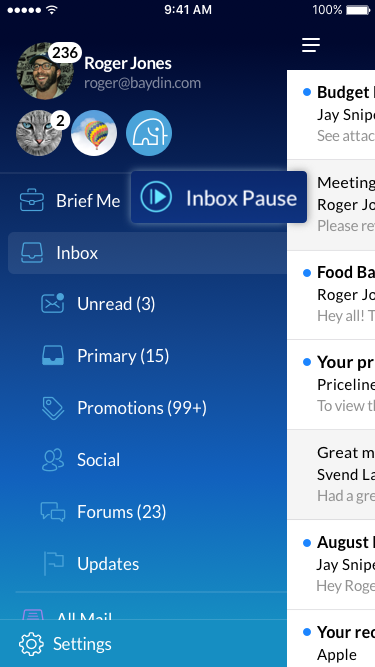Switch to the elephant avatar account
375x667 pixels.
pos(149,133)
